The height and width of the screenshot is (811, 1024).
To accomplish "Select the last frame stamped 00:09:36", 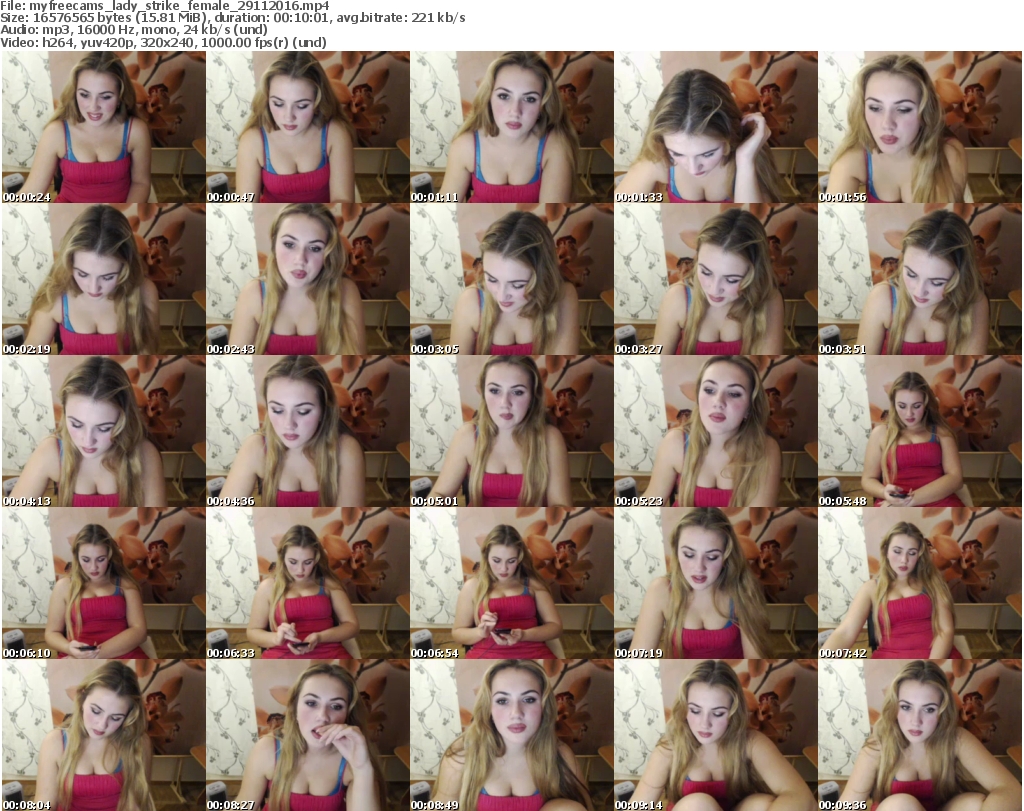I will tap(920, 735).
